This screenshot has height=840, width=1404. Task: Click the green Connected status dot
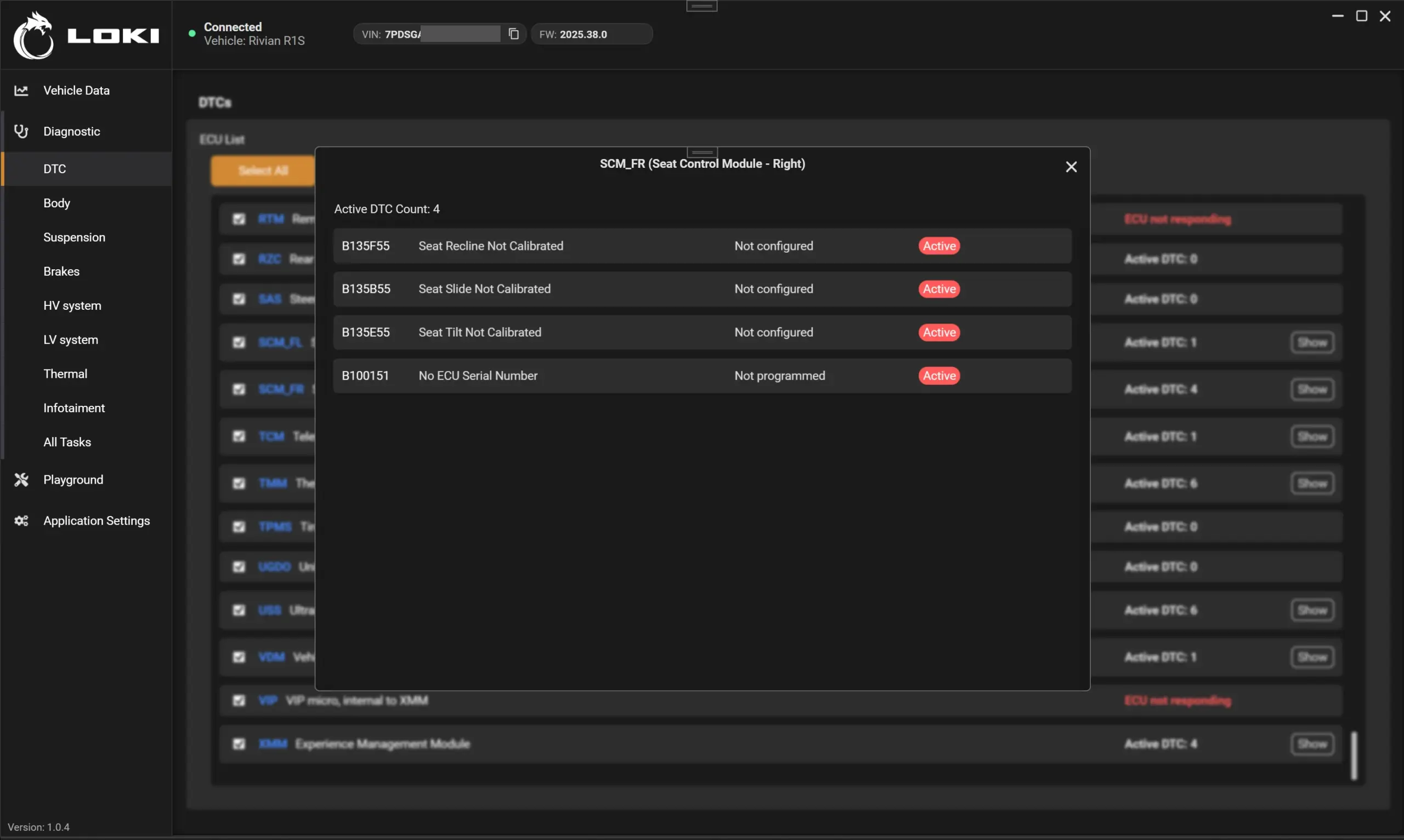pyautogui.click(x=192, y=34)
